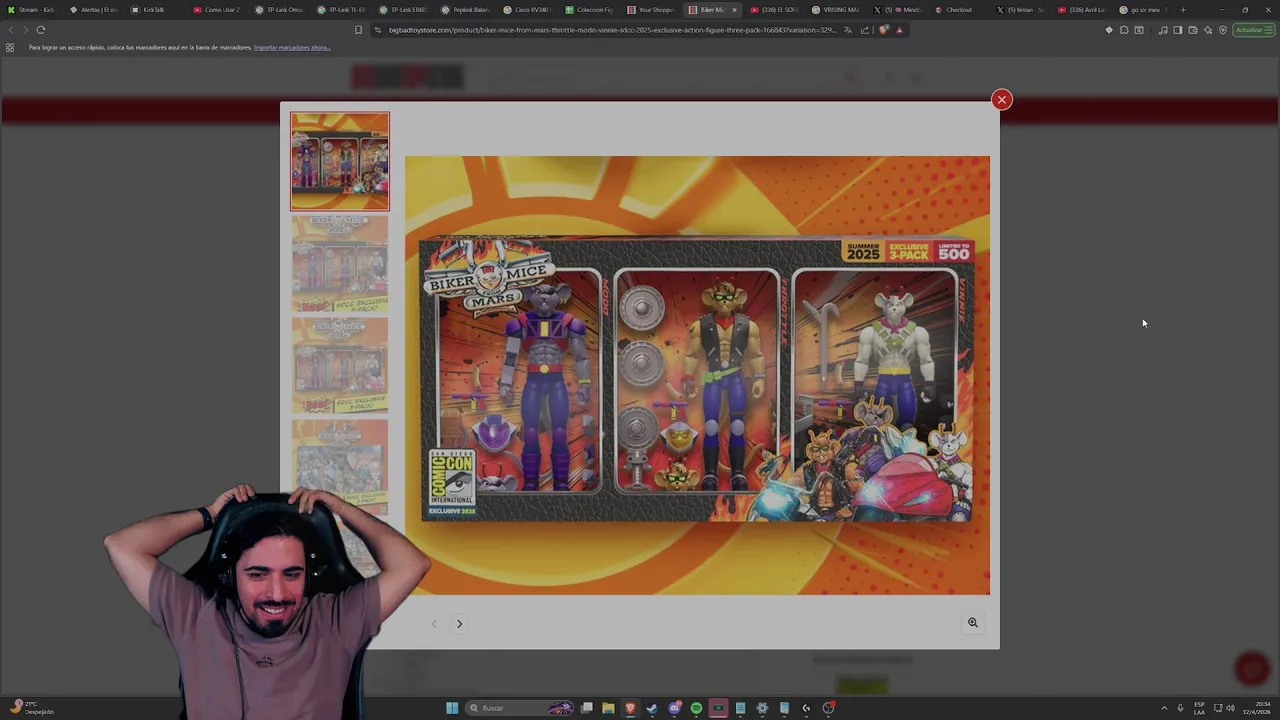Open the weather widget on the taskbar
The width and height of the screenshot is (1280, 720).
[32, 707]
